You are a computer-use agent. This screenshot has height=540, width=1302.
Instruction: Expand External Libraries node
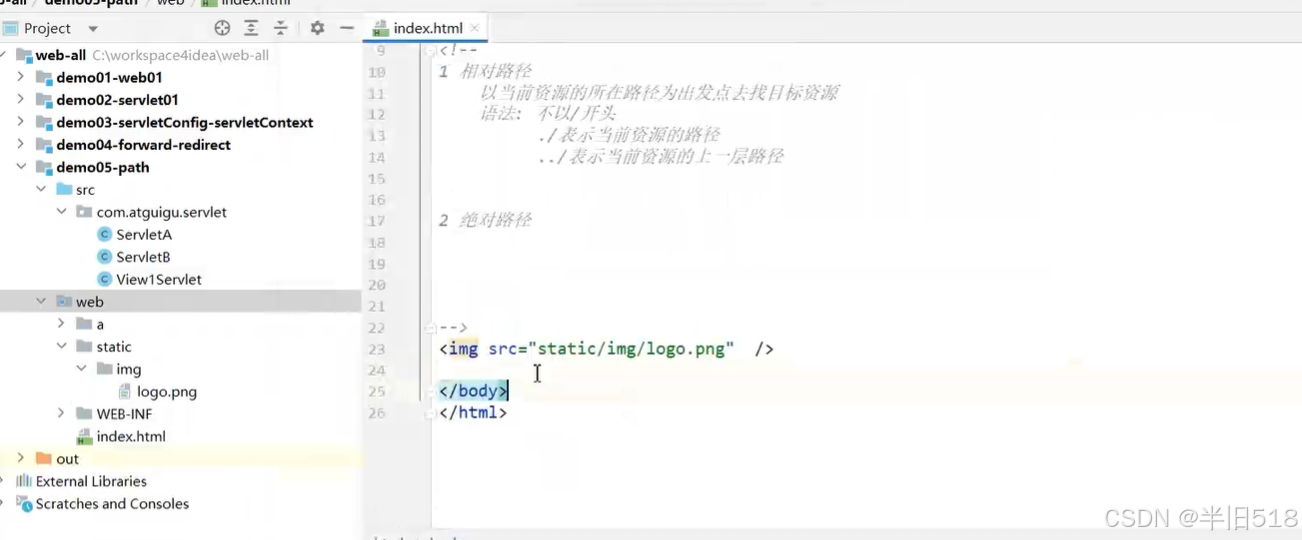pos(4,481)
